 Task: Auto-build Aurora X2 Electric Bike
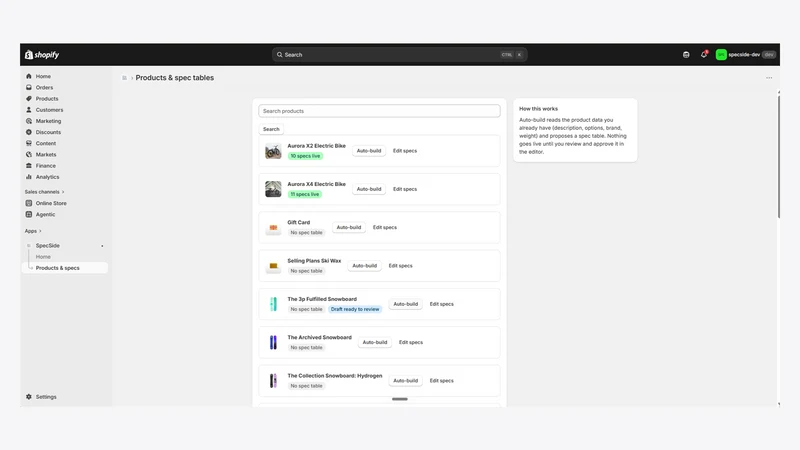369,151
